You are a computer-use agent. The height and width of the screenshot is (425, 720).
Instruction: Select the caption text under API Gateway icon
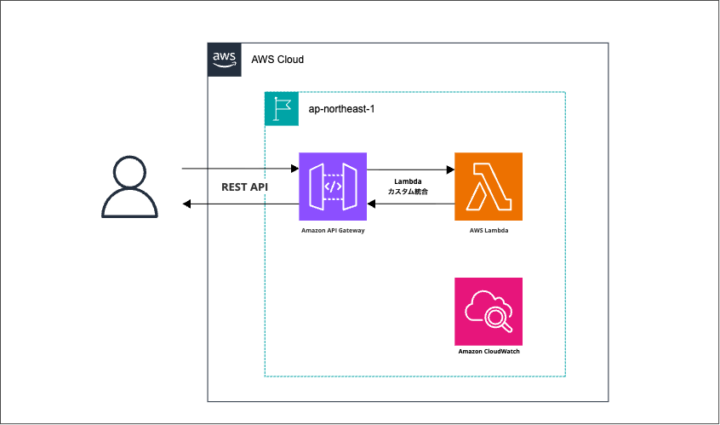click(x=333, y=230)
